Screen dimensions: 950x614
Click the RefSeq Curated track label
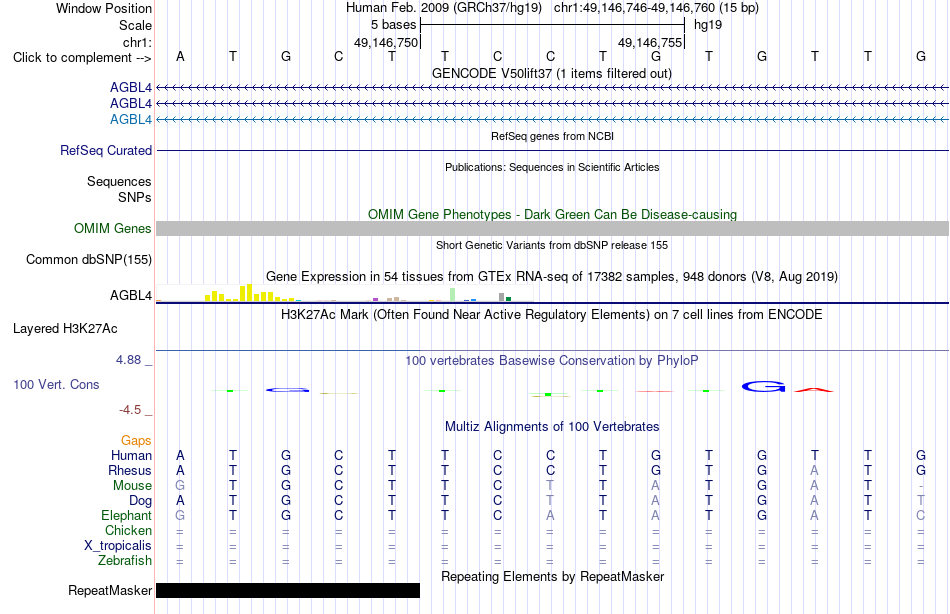tap(106, 150)
